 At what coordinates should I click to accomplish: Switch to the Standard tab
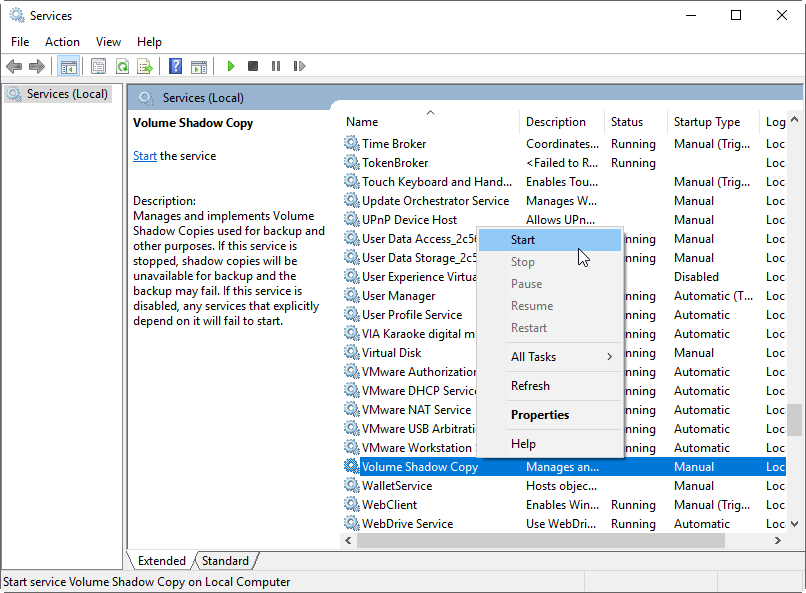(x=225, y=561)
